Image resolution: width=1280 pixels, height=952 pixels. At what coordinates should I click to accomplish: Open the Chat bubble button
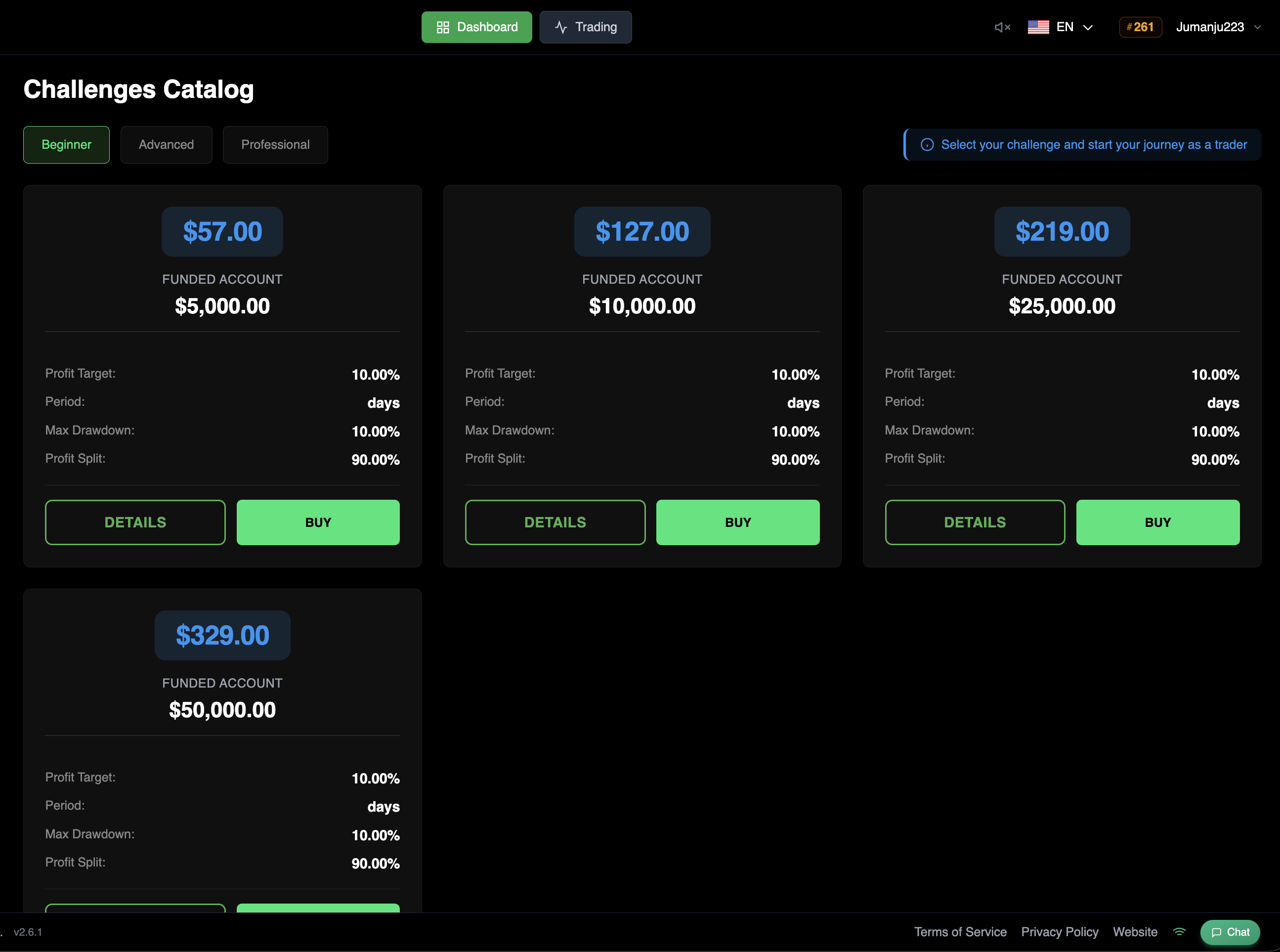tap(1230, 932)
